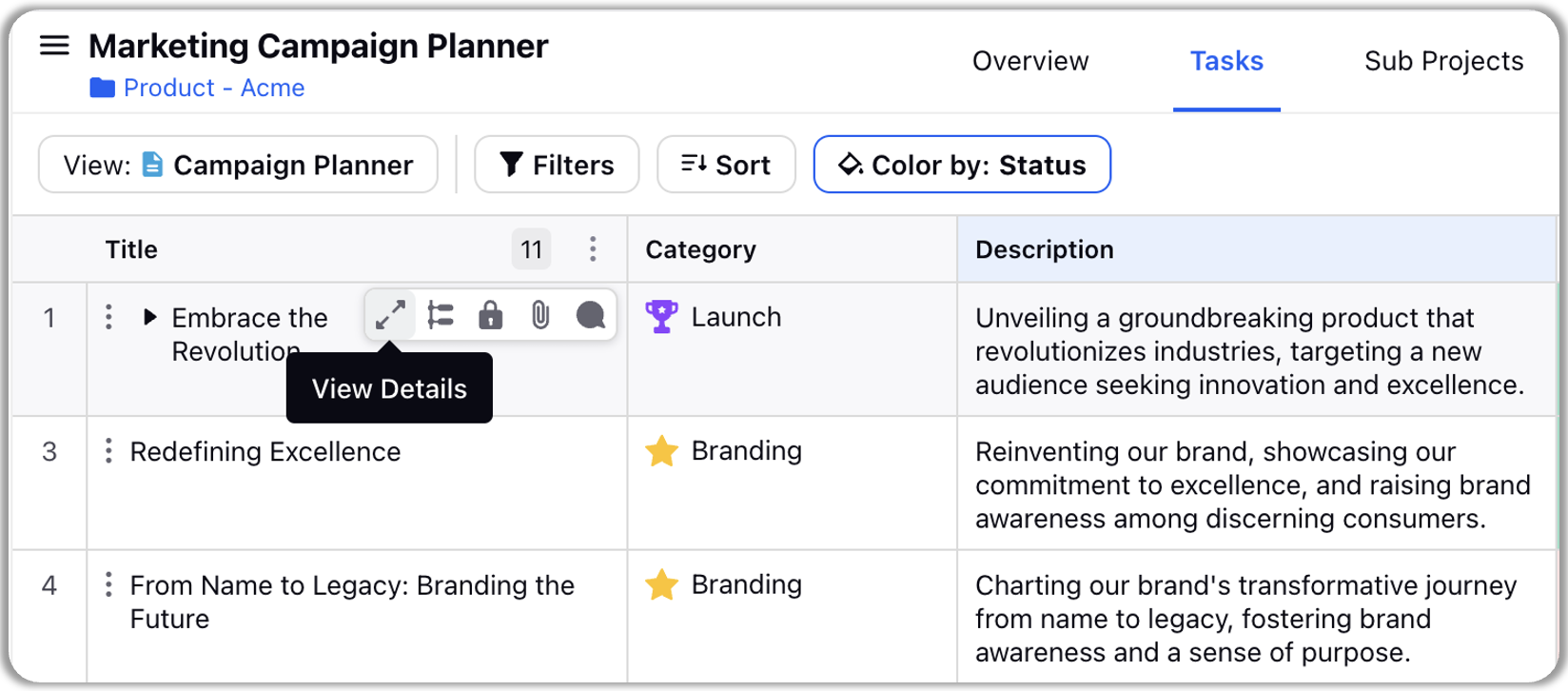Open the Title column options menu
Viewport: 1568px width, 691px height.
point(593,249)
